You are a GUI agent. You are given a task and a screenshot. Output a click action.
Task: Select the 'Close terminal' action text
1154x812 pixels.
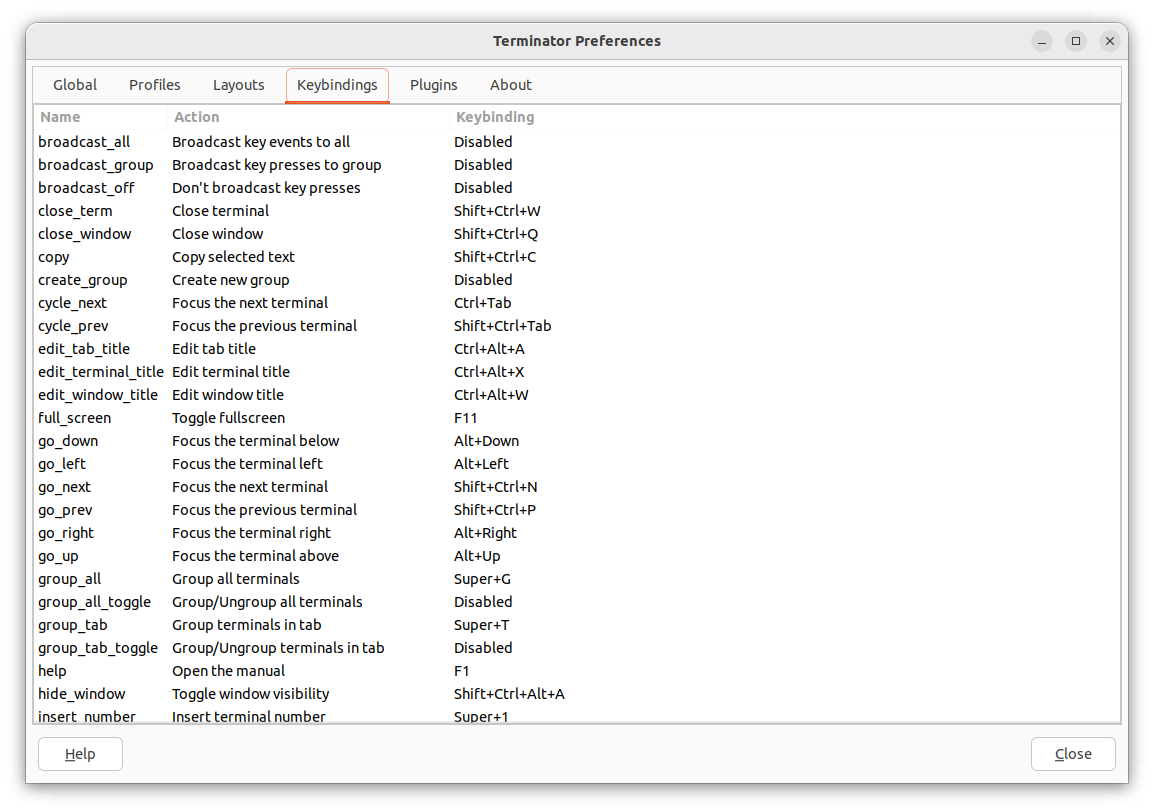(221, 211)
